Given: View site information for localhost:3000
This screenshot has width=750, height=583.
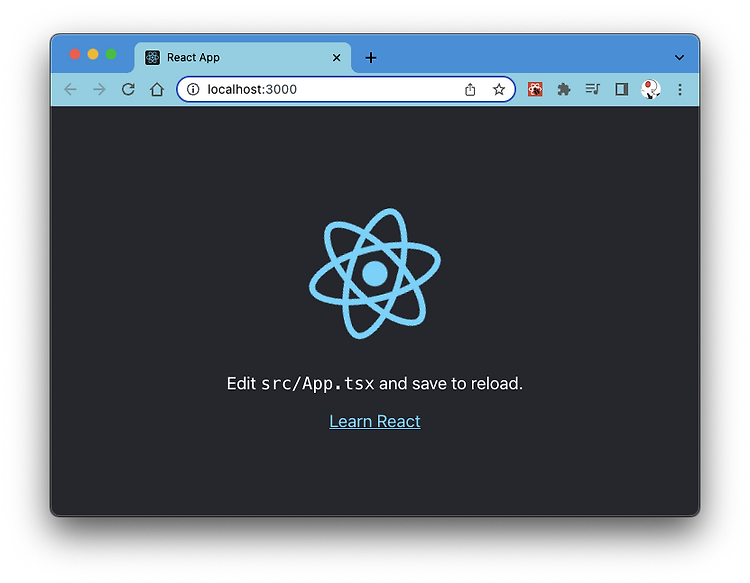Looking at the screenshot, I should [193, 89].
